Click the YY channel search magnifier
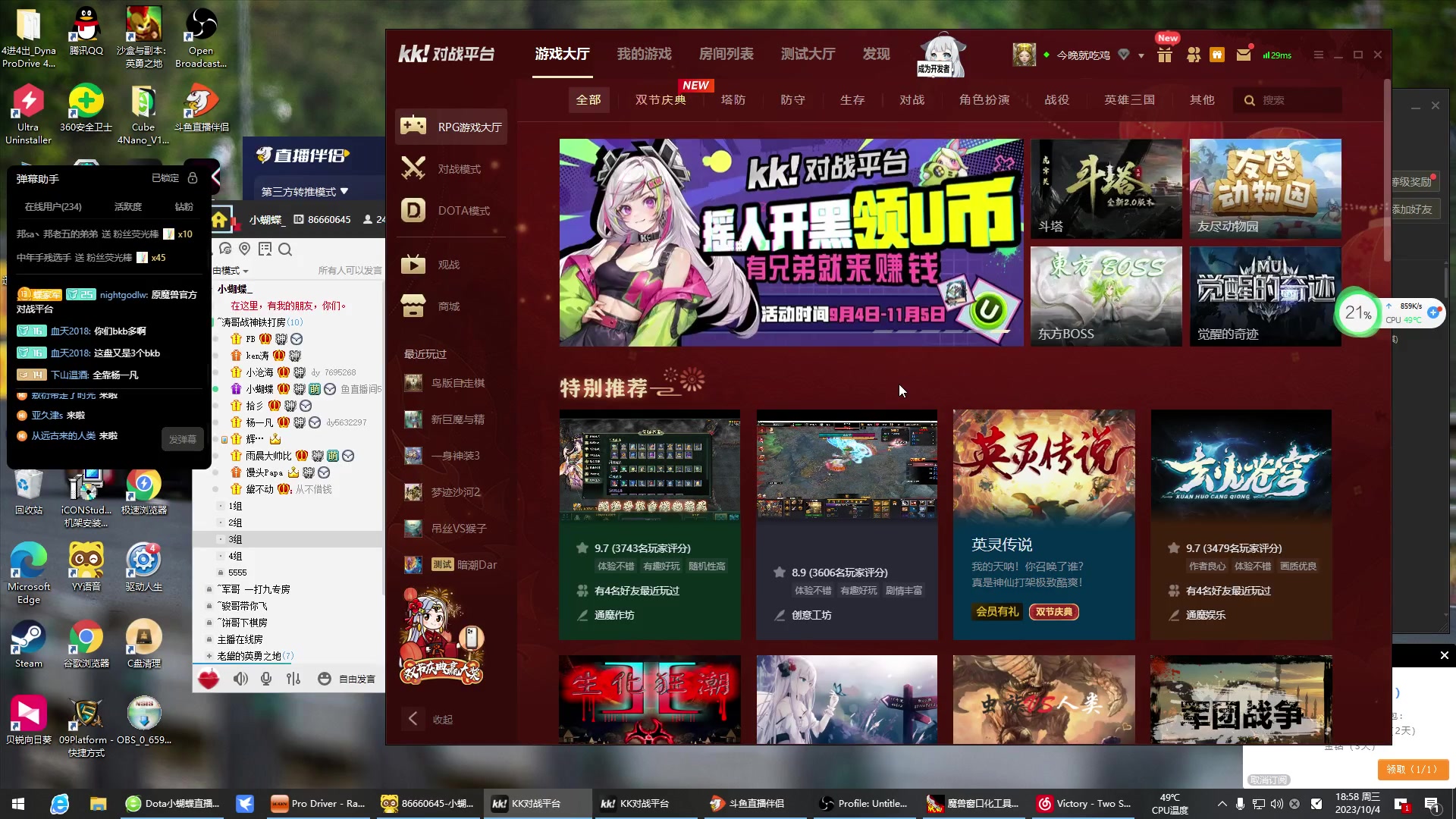The image size is (1456, 819). coord(284,249)
